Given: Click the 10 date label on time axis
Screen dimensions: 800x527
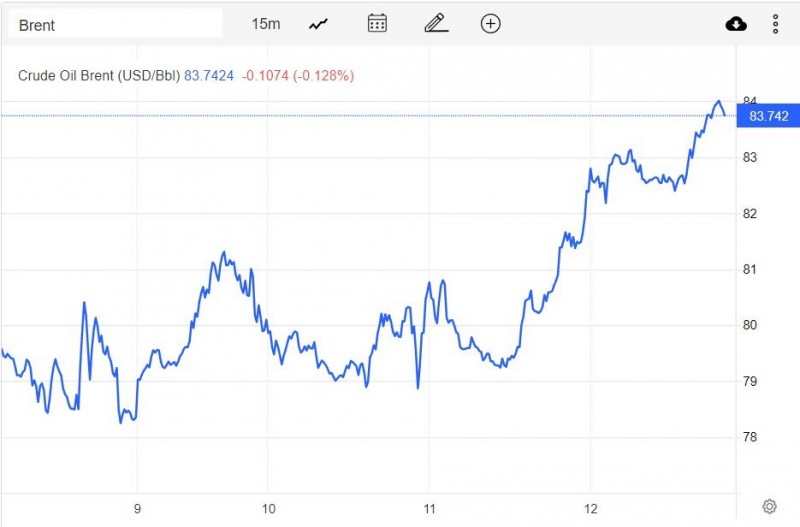Looking at the screenshot, I should tap(267, 507).
